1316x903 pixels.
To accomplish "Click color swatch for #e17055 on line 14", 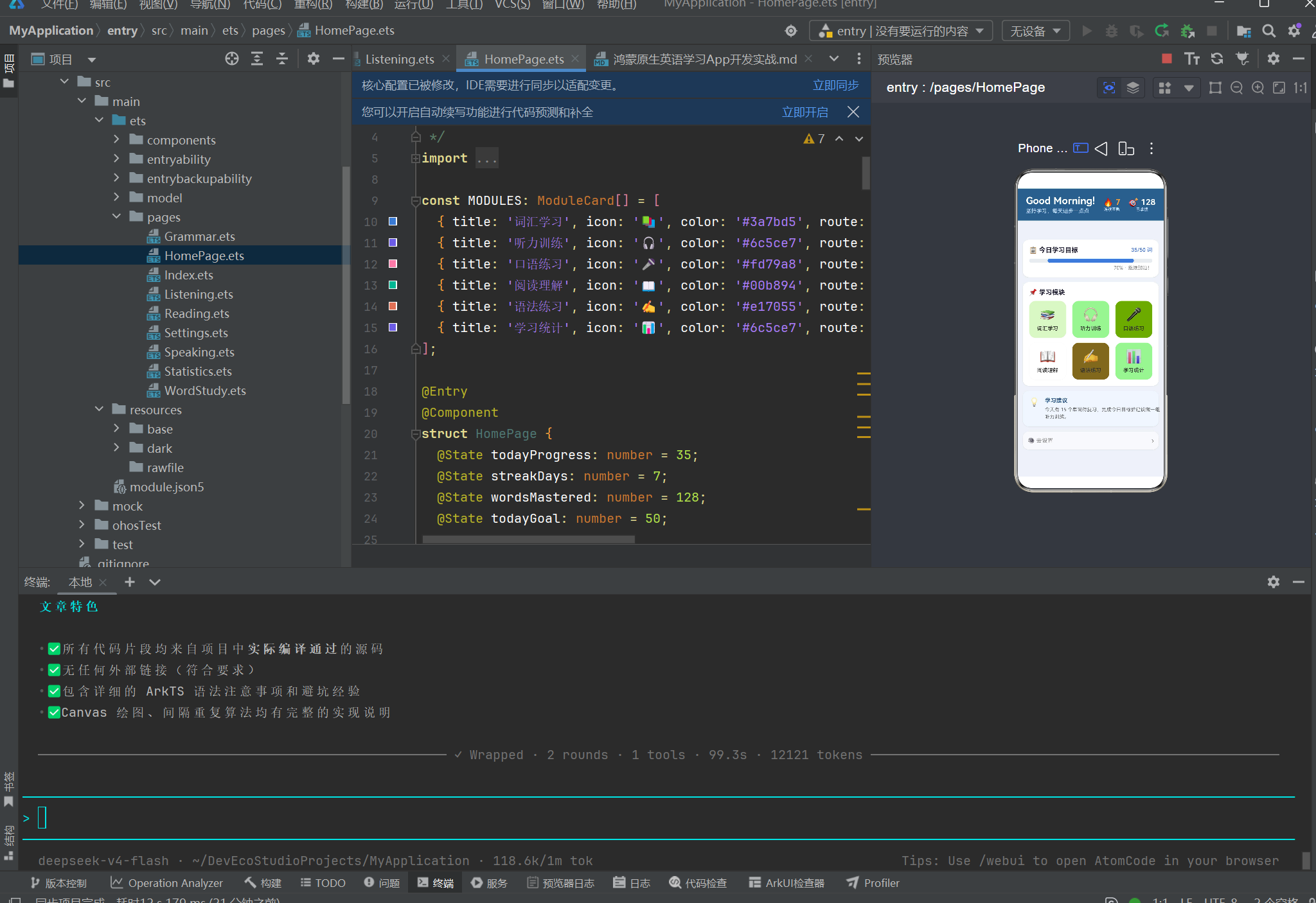I will point(393,306).
